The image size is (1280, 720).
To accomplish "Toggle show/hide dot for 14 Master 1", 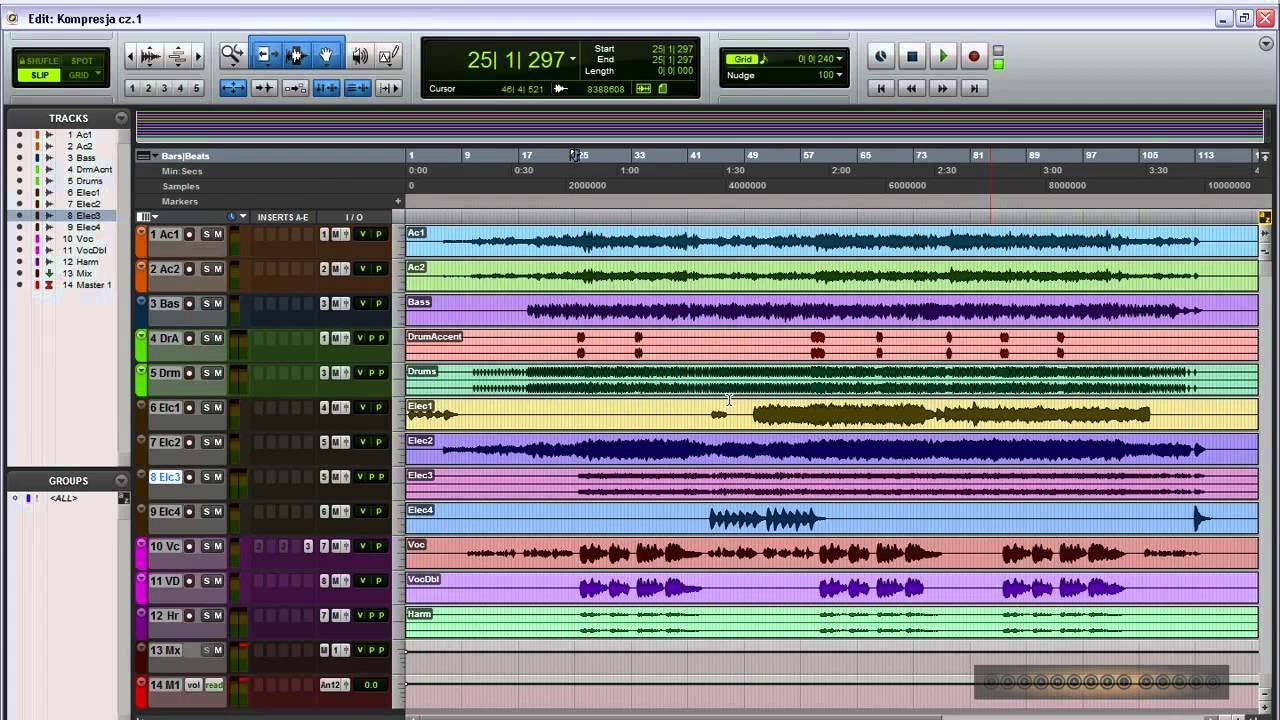I will coord(19,285).
